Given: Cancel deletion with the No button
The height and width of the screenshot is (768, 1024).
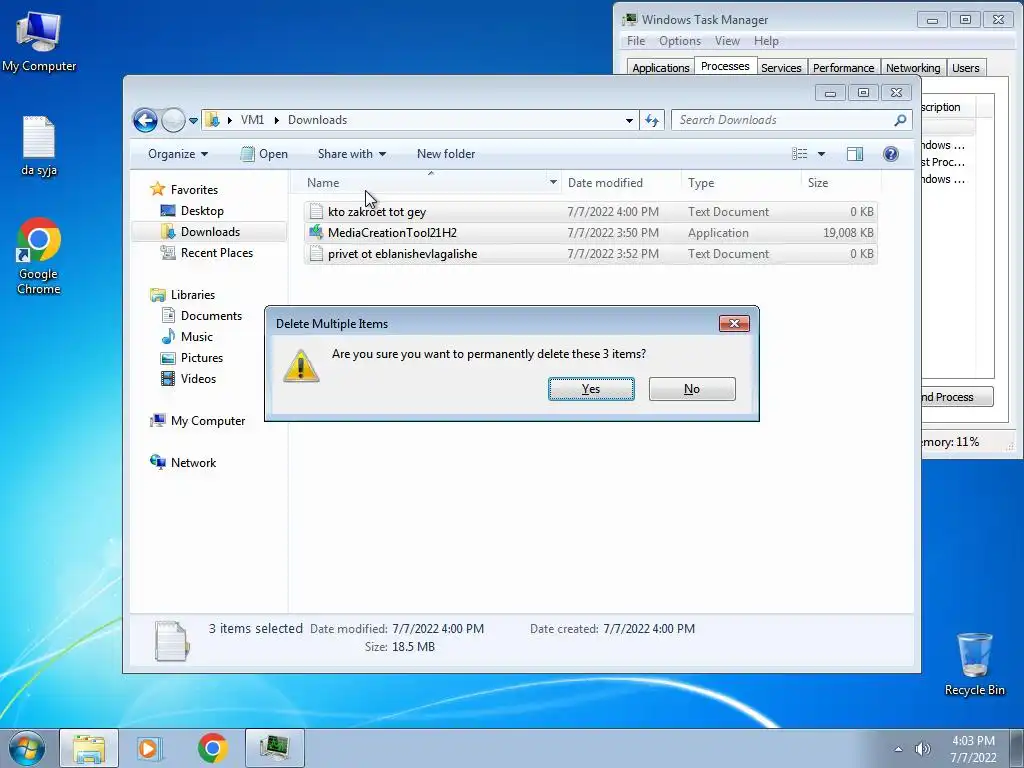Looking at the screenshot, I should pyautogui.click(x=692, y=389).
